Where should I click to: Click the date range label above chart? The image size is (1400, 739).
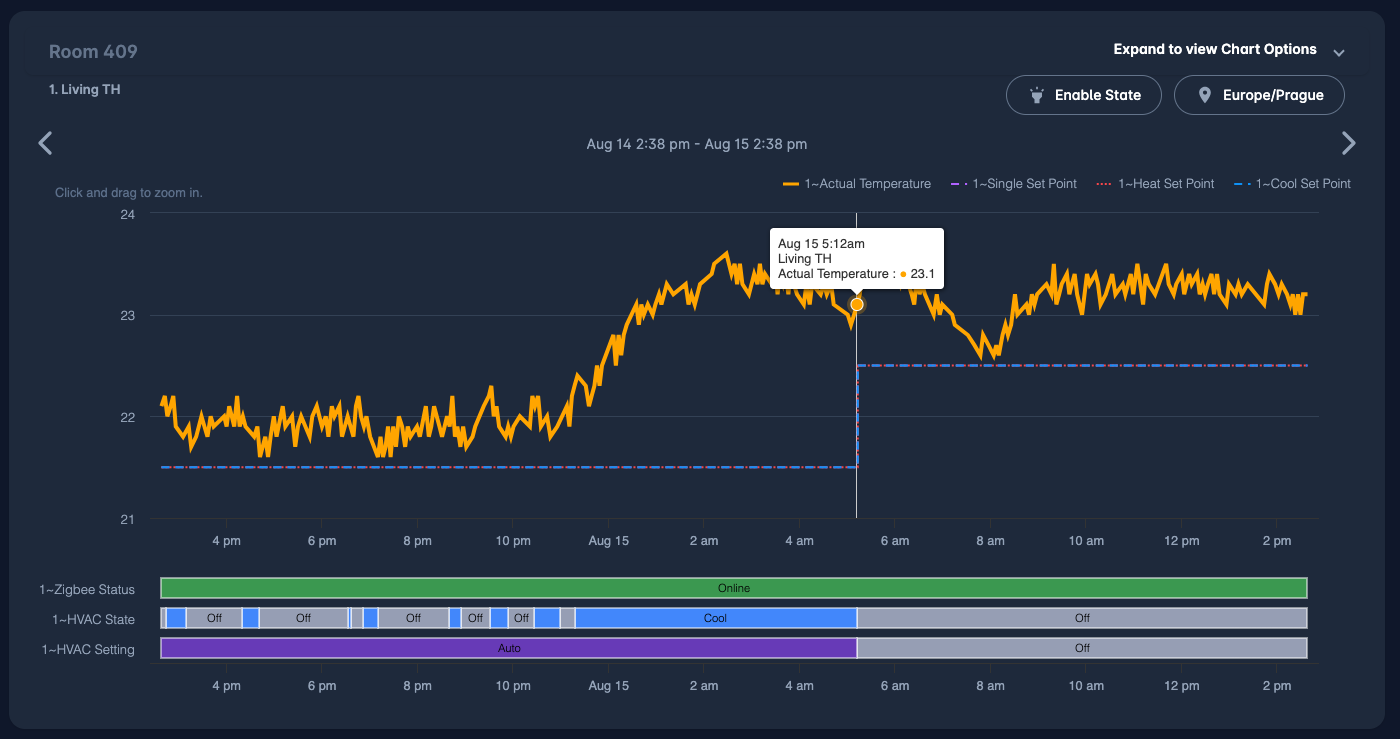696,145
